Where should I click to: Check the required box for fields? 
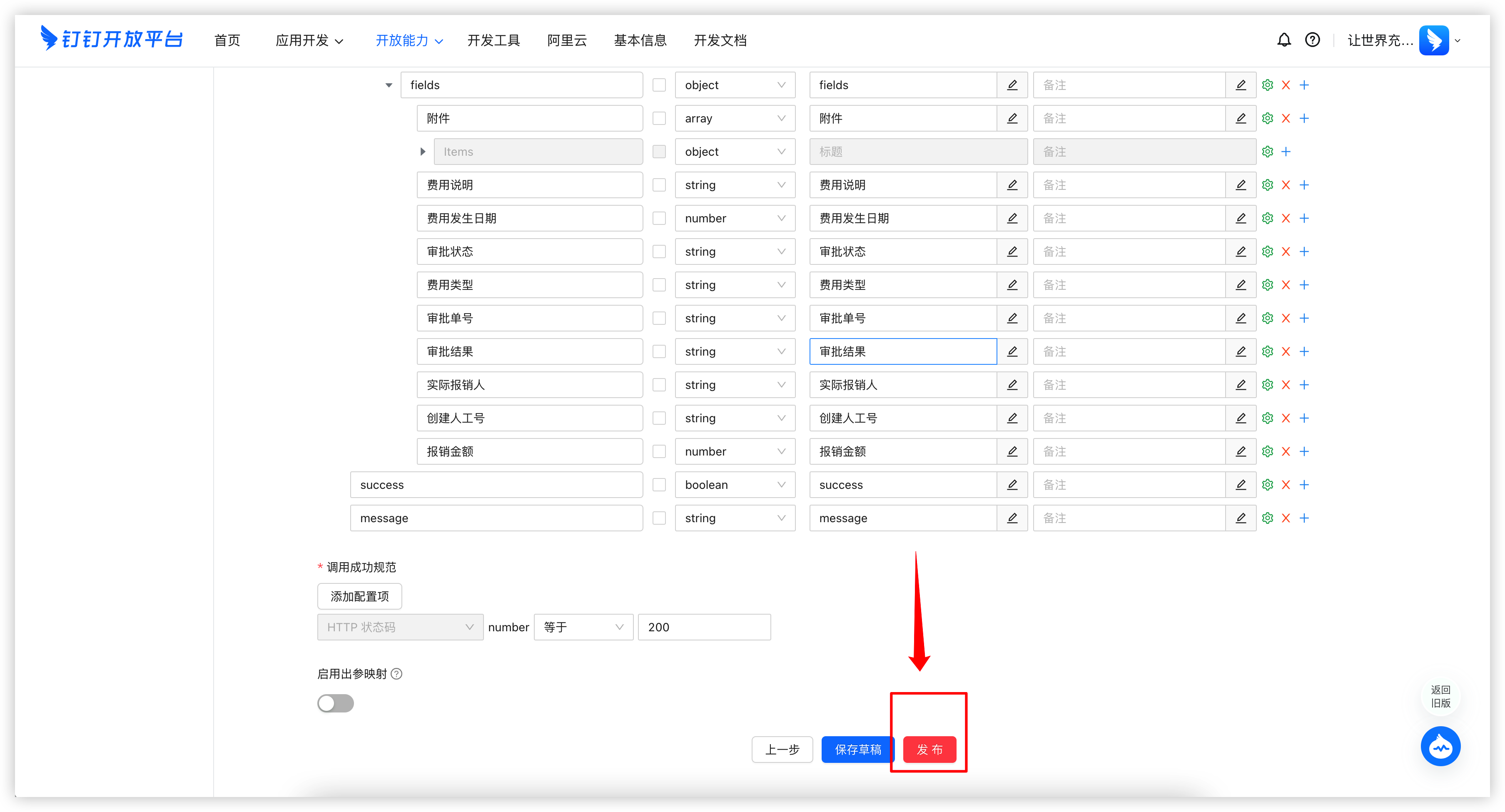659,85
